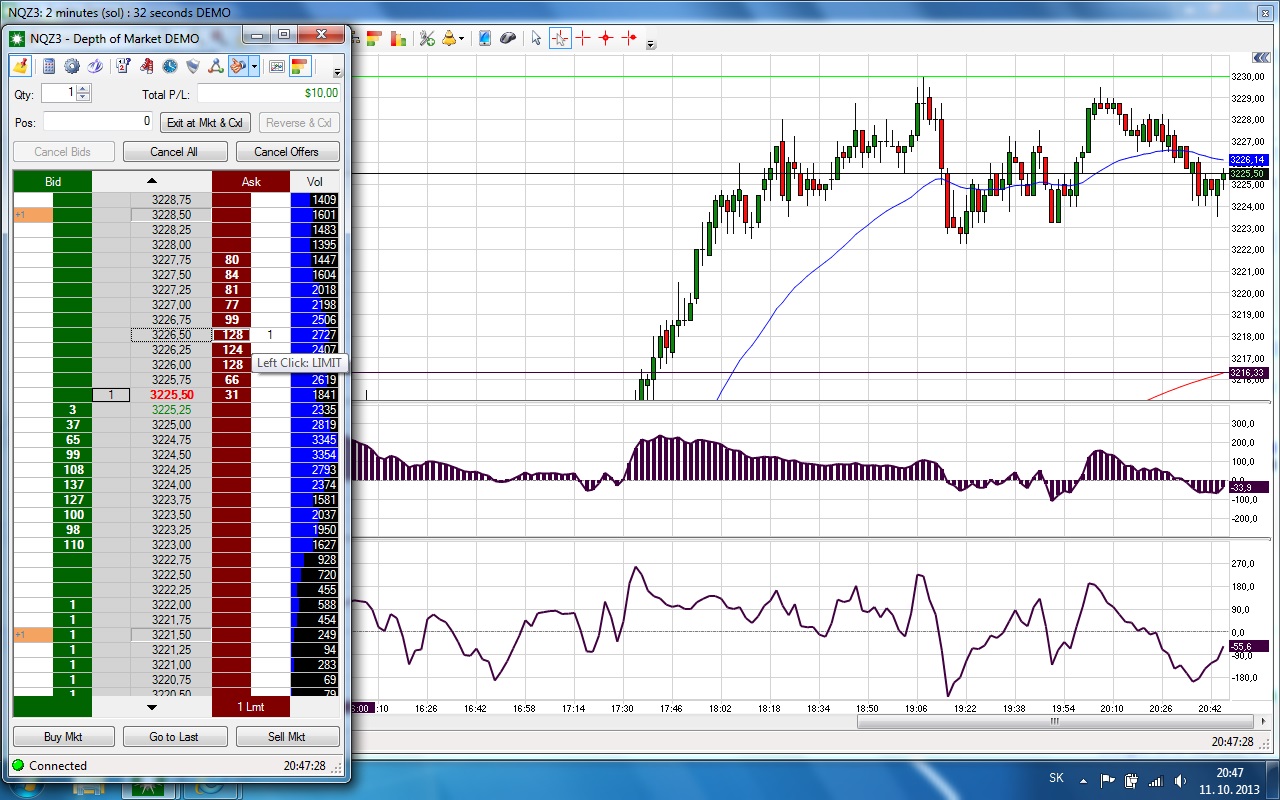Image resolution: width=1280 pixels, height=800 pixels.
Task: Open the calculator icon in DOM toolbar
Action: click(48, 66)
